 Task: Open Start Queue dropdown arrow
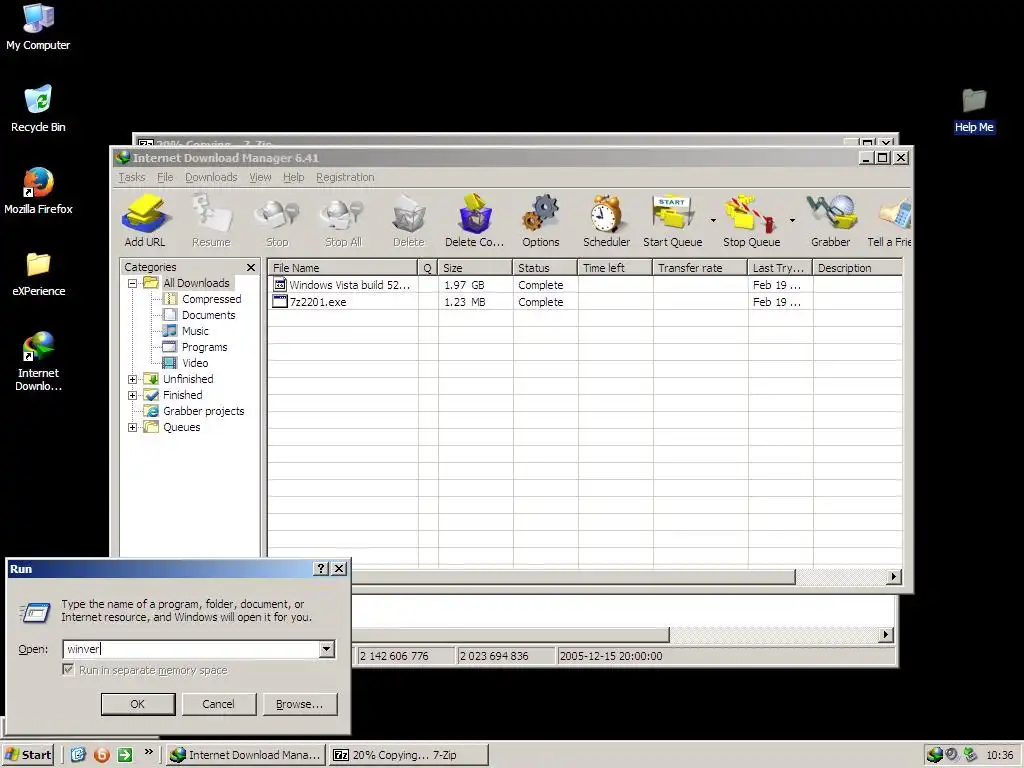[713, 220]
